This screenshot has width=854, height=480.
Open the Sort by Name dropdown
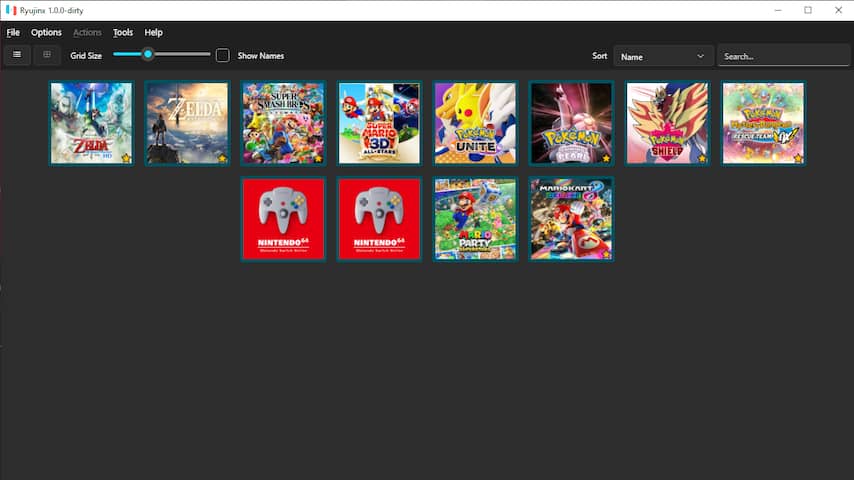click(x=663, y=56)
